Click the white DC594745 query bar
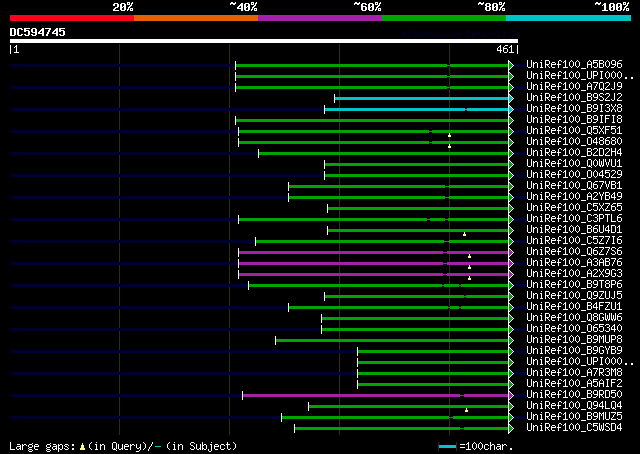This screenshot has width=640, height=454. click(x=264, y=41)
